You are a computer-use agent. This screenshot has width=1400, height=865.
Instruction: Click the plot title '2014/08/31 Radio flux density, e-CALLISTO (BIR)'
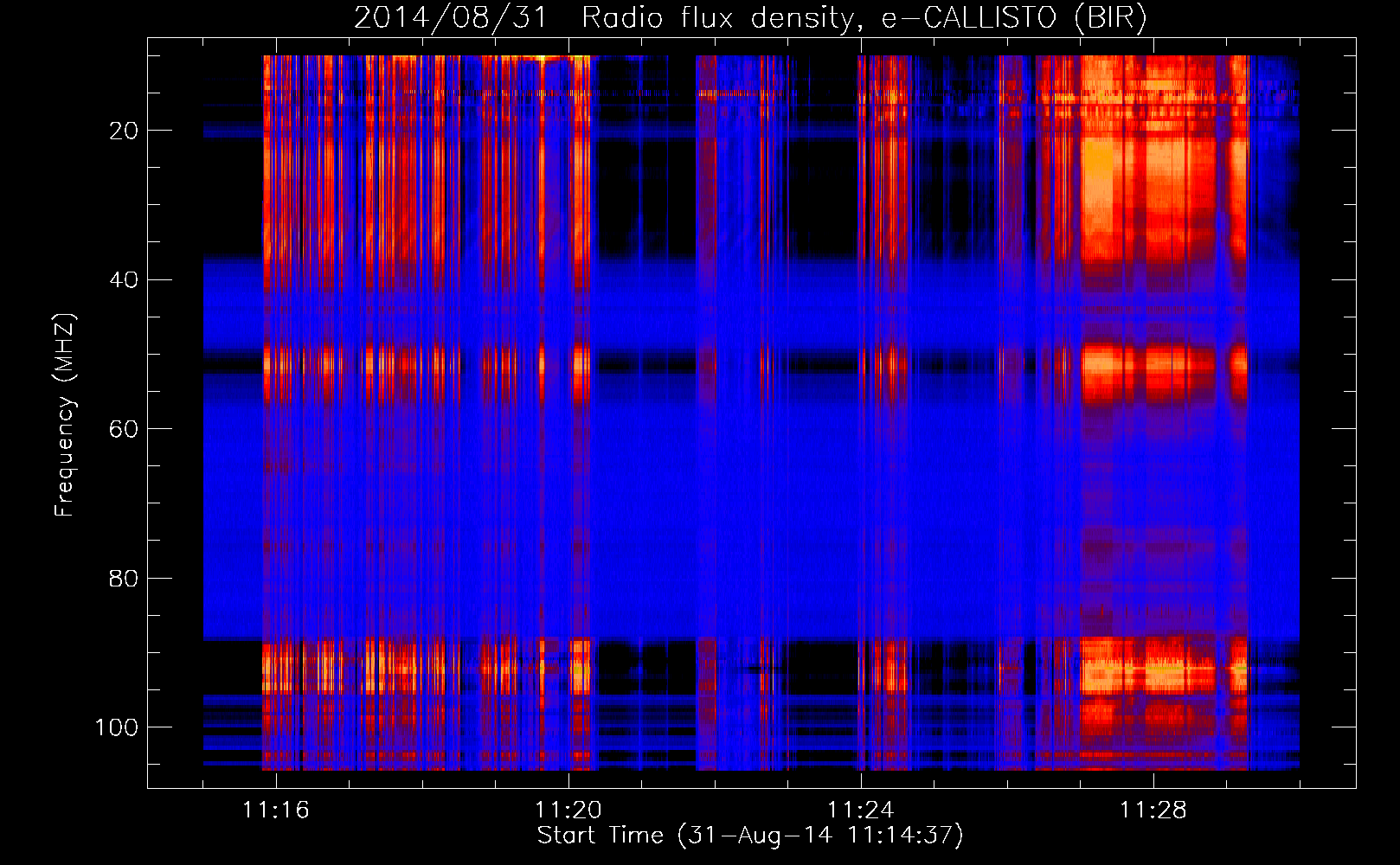coord(750,18)
